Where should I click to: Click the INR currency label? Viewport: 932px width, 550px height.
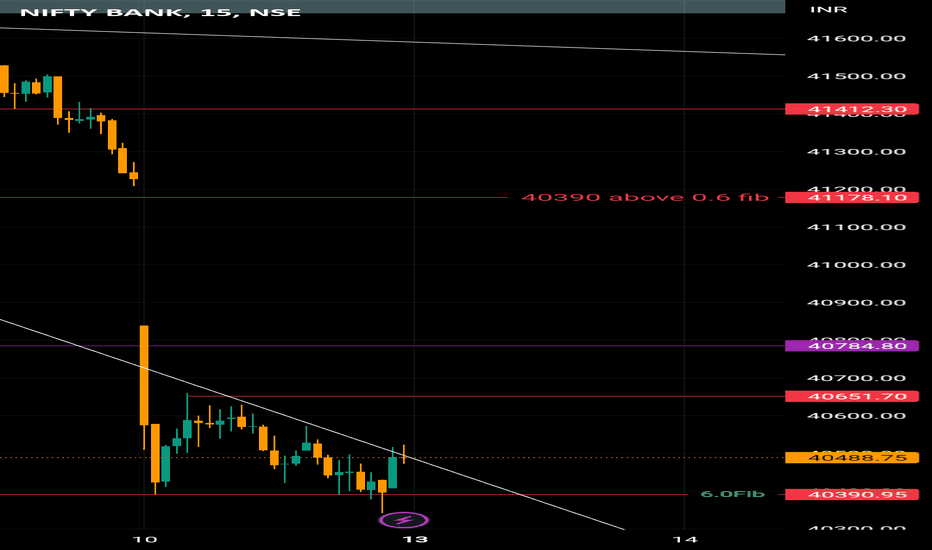click(x=828, y=10)
